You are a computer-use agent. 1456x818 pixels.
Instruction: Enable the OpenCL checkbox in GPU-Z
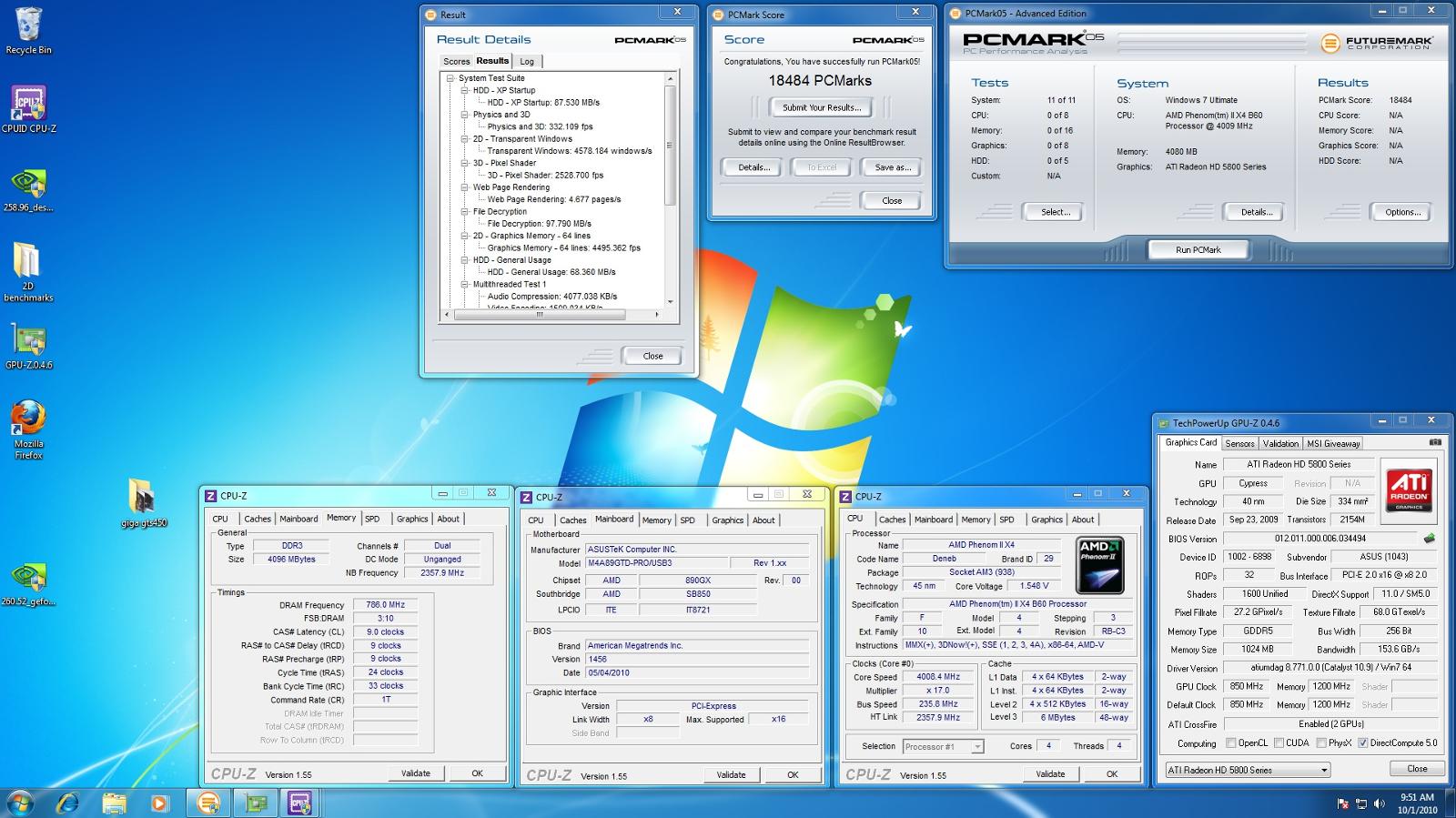[x=1231, y=743]
